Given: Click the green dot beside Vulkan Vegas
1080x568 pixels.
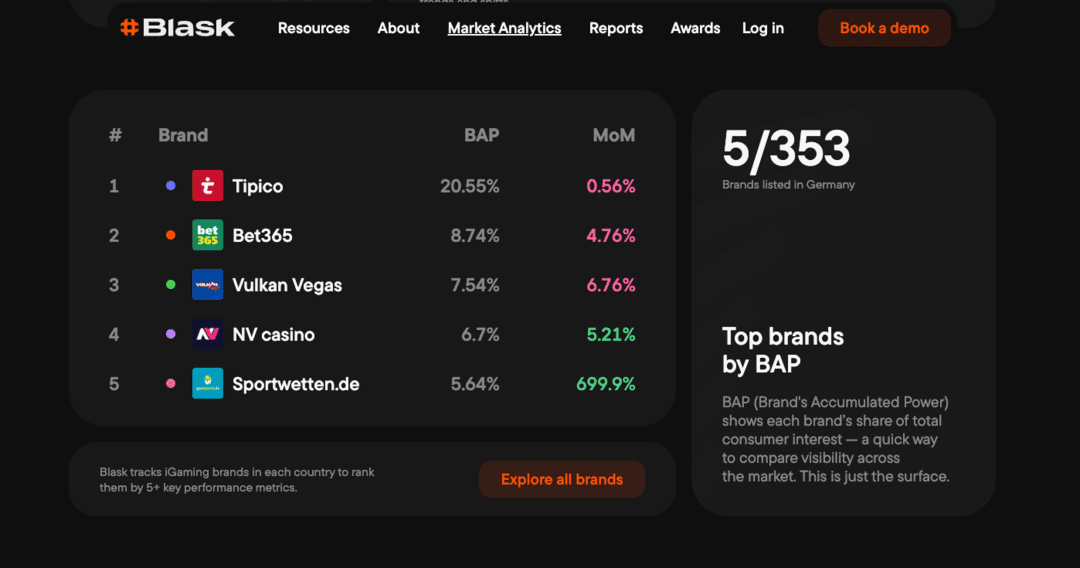Looking at the screenshot, I should (x=171, y=285).
